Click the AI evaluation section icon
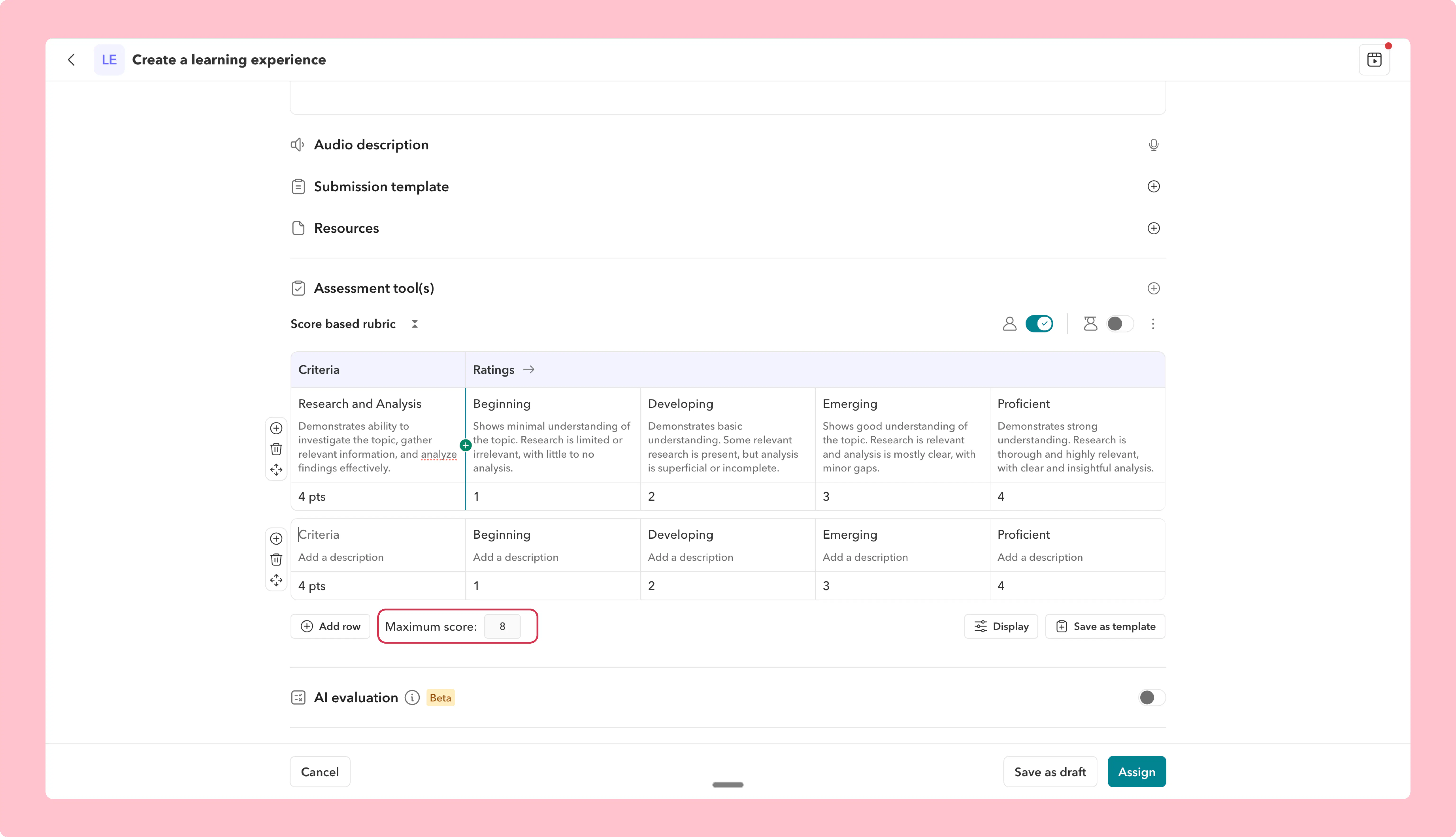1456x837 pixels. click(x=298, y=698)
